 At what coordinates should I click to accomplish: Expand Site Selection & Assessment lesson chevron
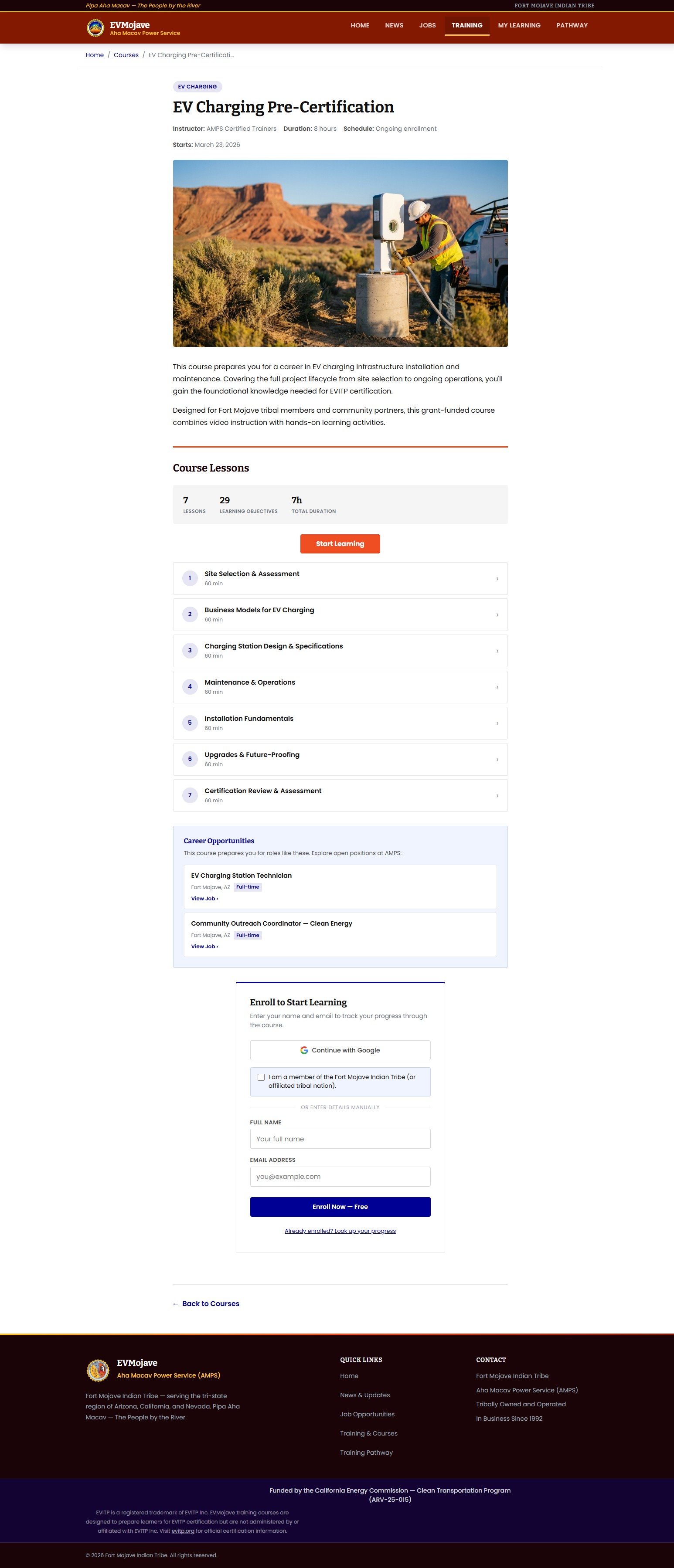[x=497, y=579]
